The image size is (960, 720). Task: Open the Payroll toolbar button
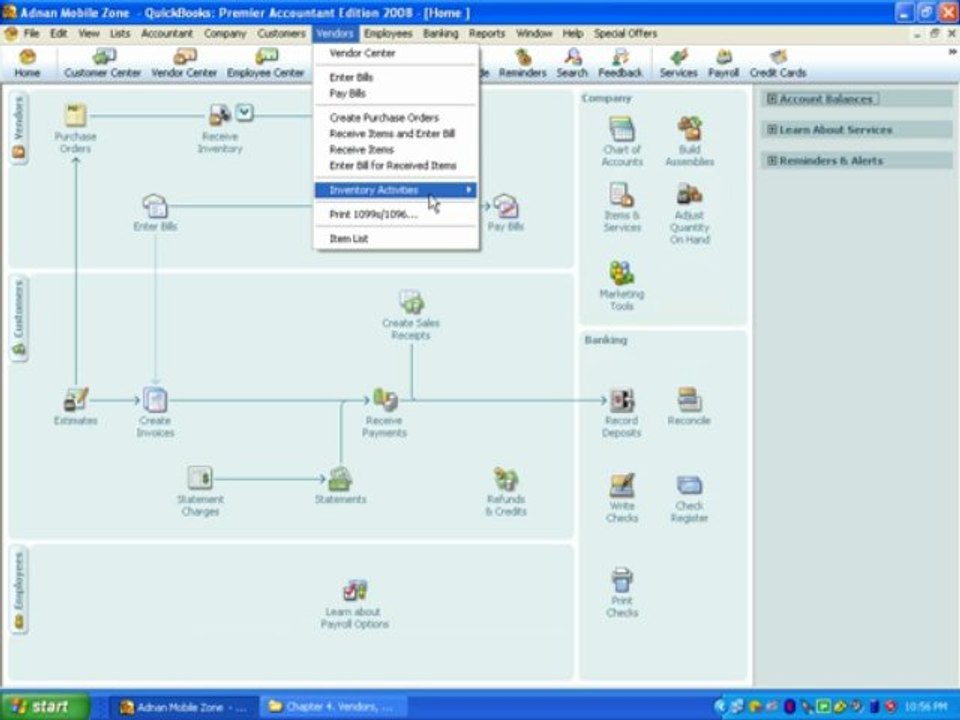point(724,64)
